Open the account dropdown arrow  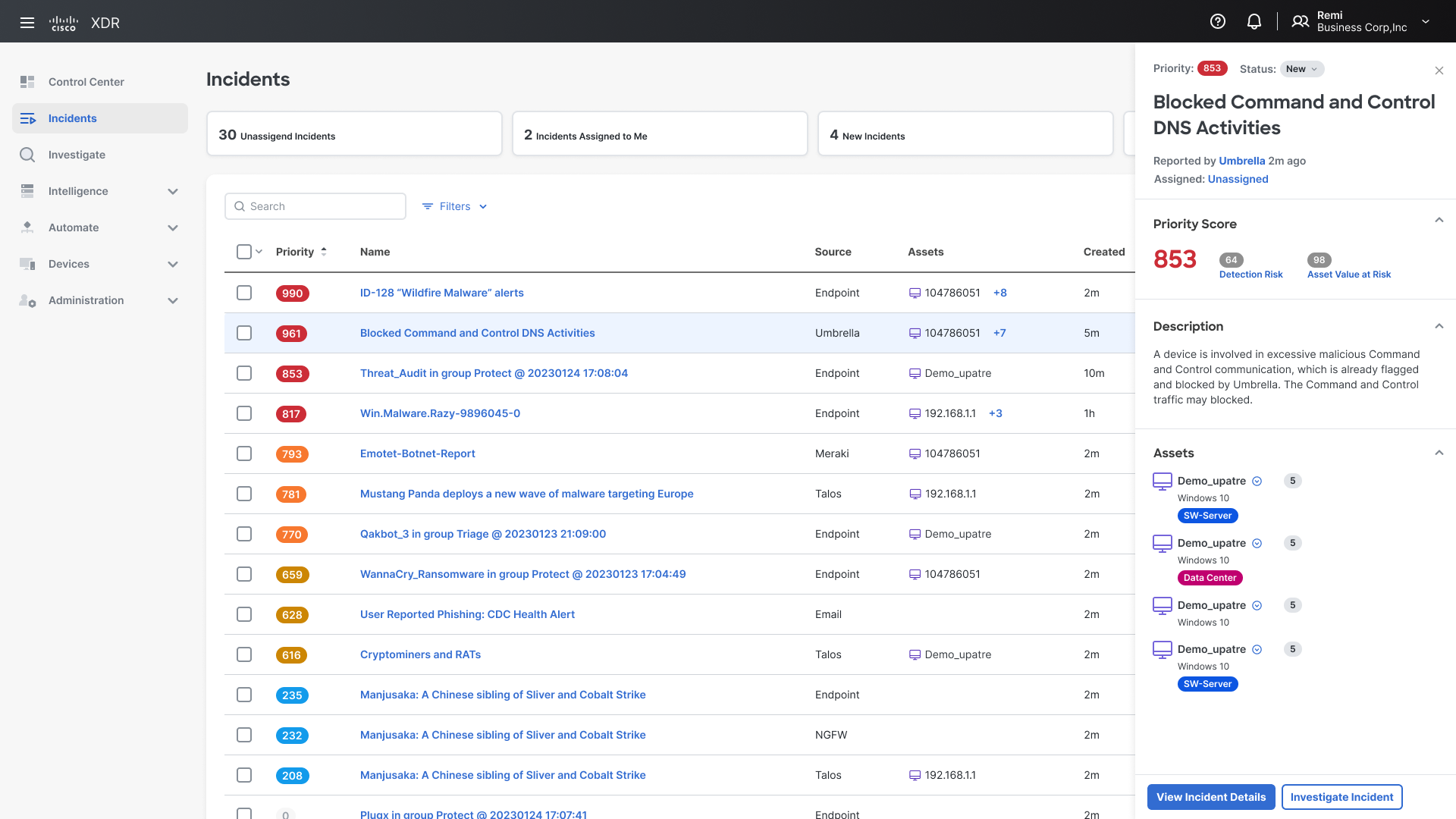(x=1426, y=21)
